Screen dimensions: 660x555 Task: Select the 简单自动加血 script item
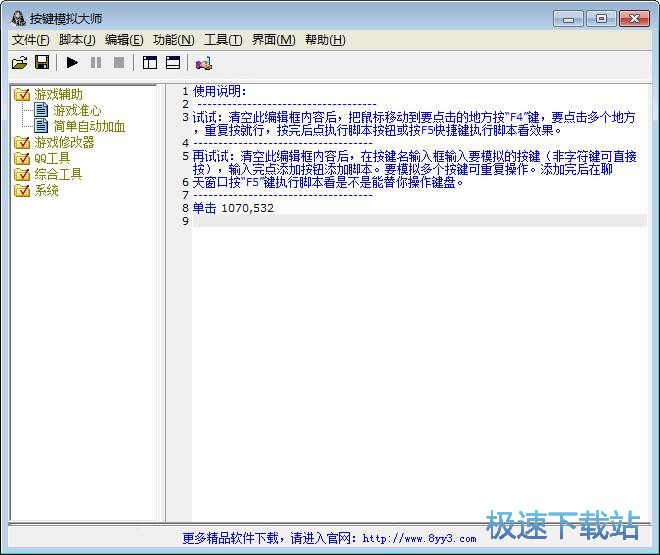[x=89, y=126]
